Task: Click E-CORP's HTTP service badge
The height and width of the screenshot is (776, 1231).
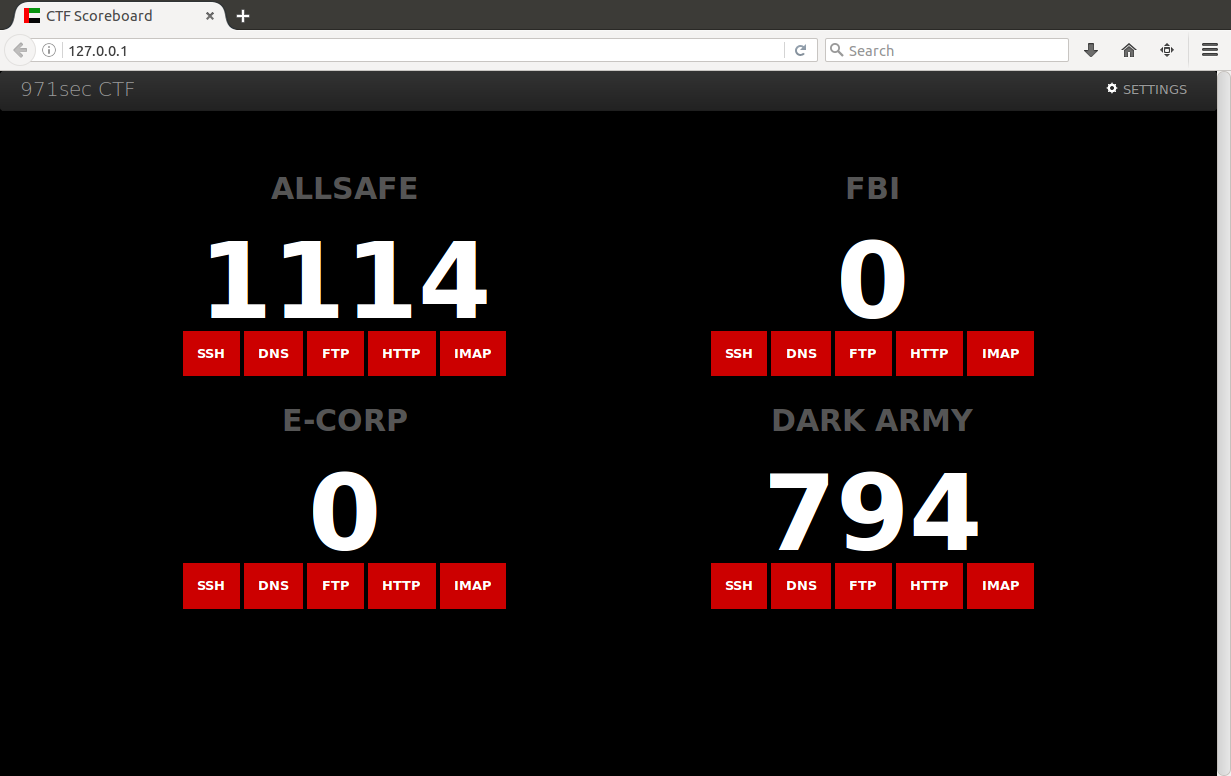Action: (x=401, y=586)
